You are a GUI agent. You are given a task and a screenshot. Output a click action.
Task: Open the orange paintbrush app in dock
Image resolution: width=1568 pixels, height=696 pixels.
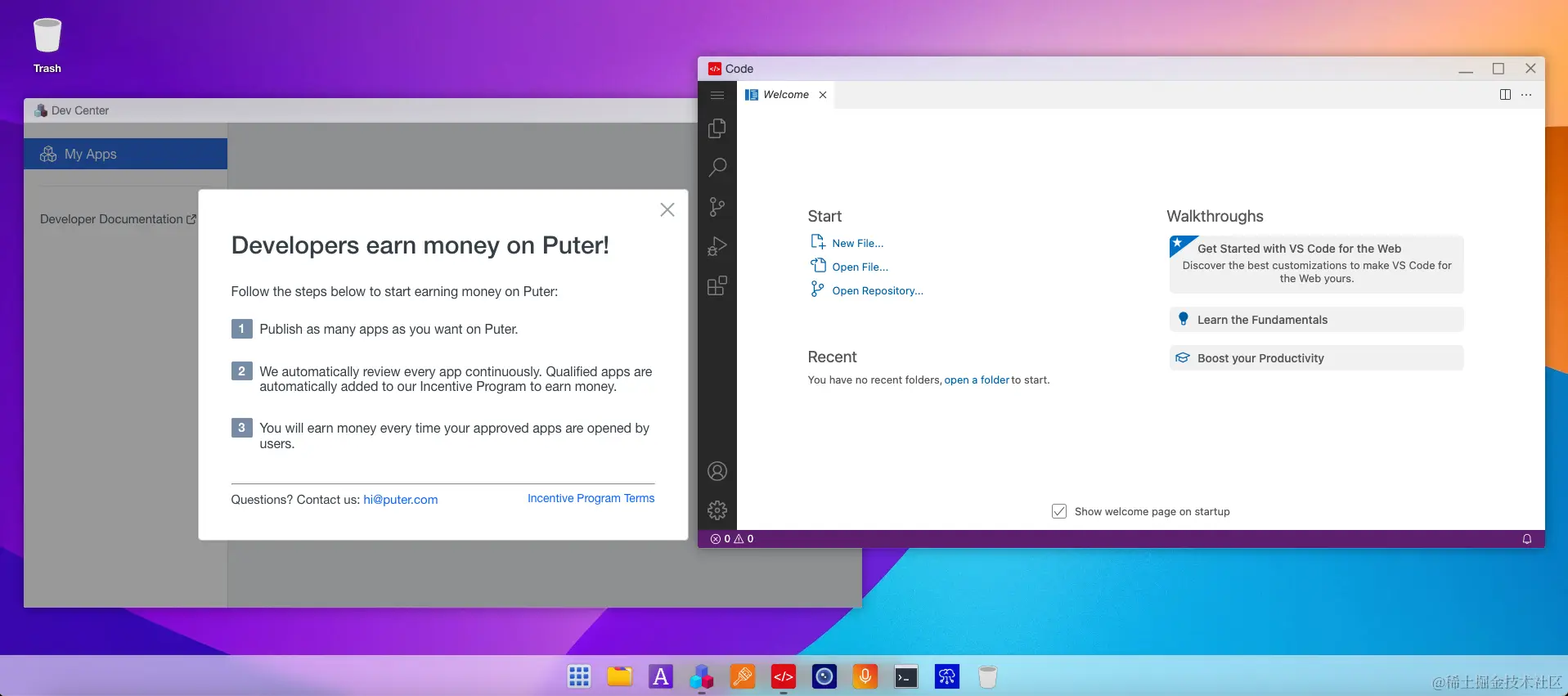point(743,676)
